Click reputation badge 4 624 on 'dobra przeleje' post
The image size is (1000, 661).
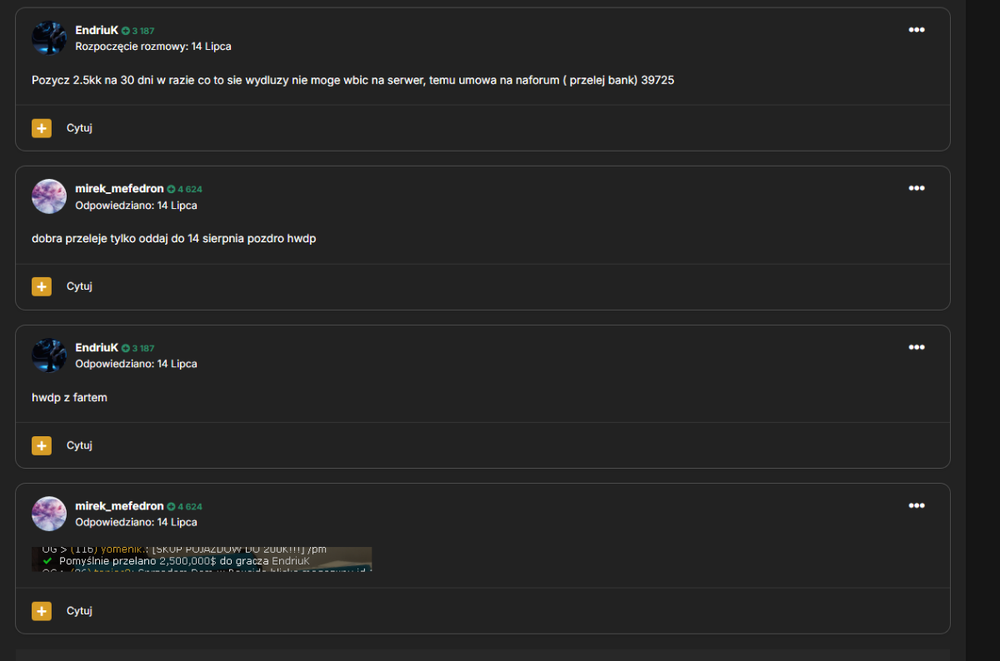point(185,189)
